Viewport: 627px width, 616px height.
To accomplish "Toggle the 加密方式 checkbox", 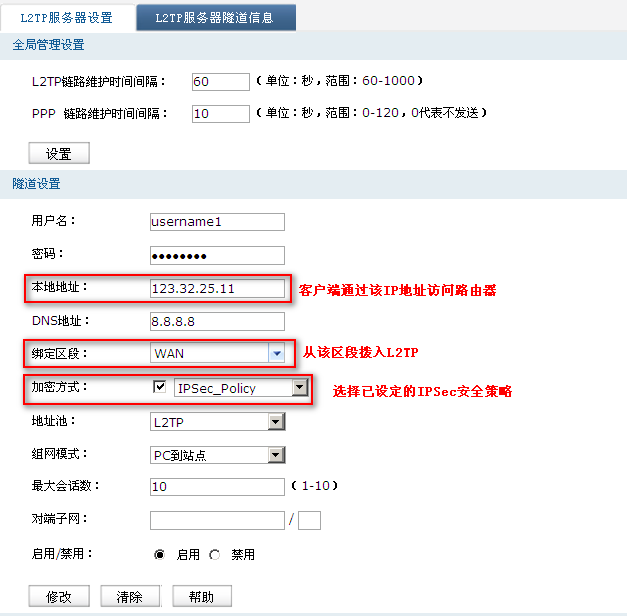I will [x=159, y=387].
